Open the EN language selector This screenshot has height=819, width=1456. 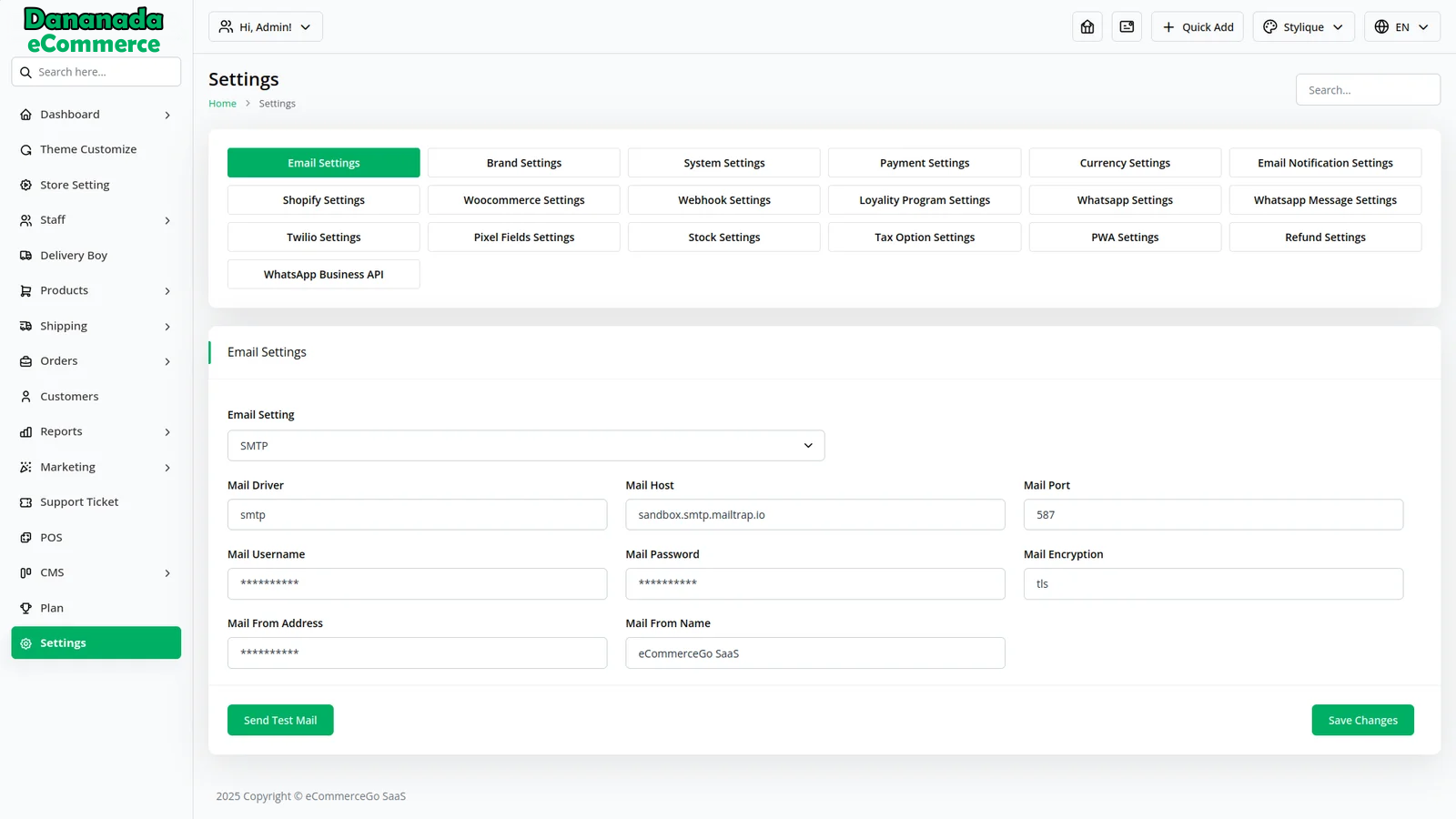1401,27
